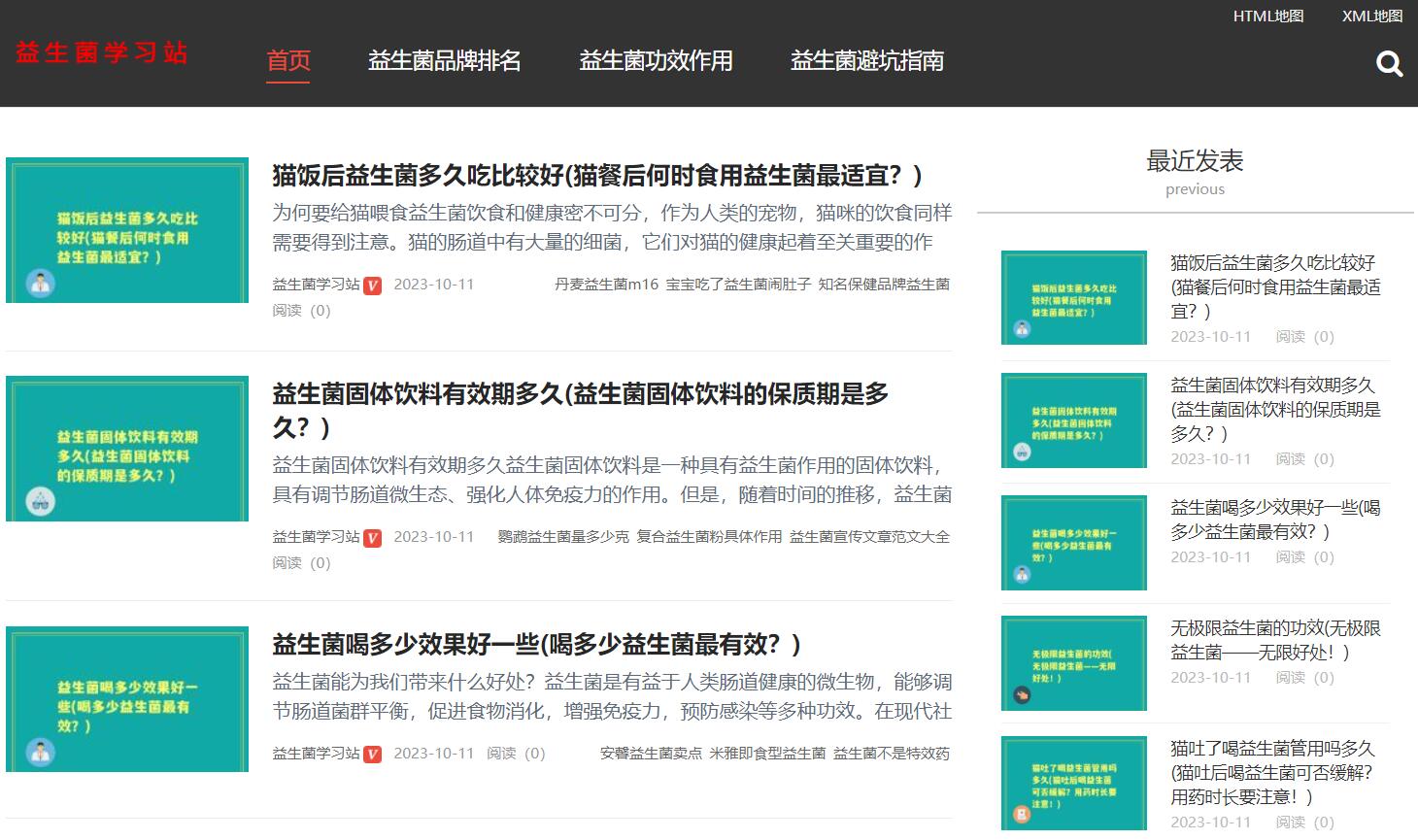Image resolution: width=1418 pixels, height=840 pixels.
Task: Click the 益生菌学习站 red site logo
Action: (101, 52)
